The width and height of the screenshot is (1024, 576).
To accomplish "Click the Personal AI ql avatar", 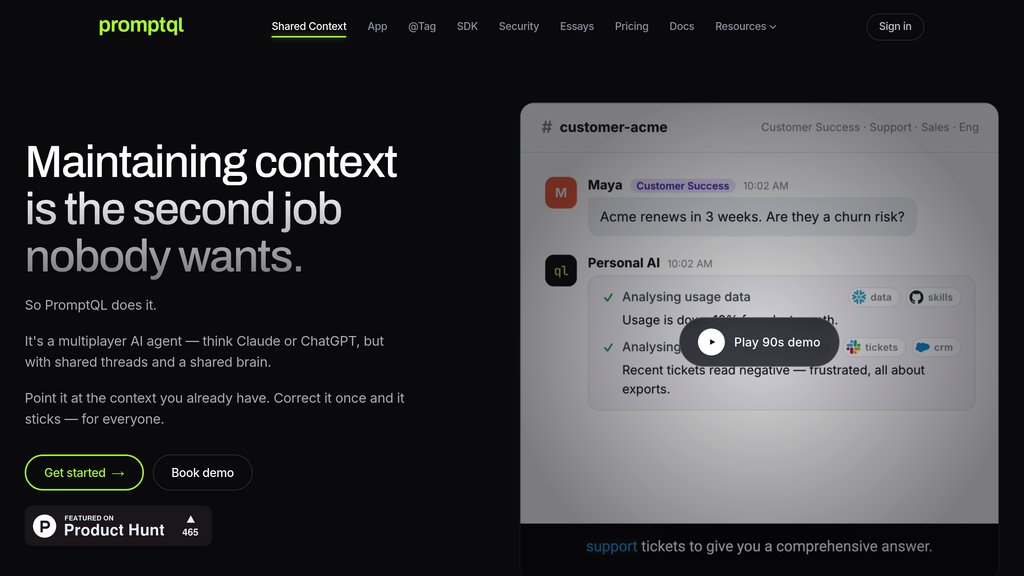I will 561,270.
